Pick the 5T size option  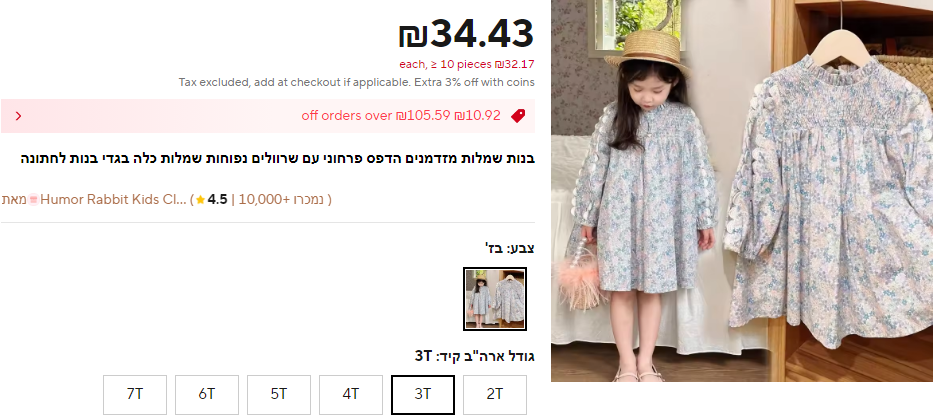[278, 394]
